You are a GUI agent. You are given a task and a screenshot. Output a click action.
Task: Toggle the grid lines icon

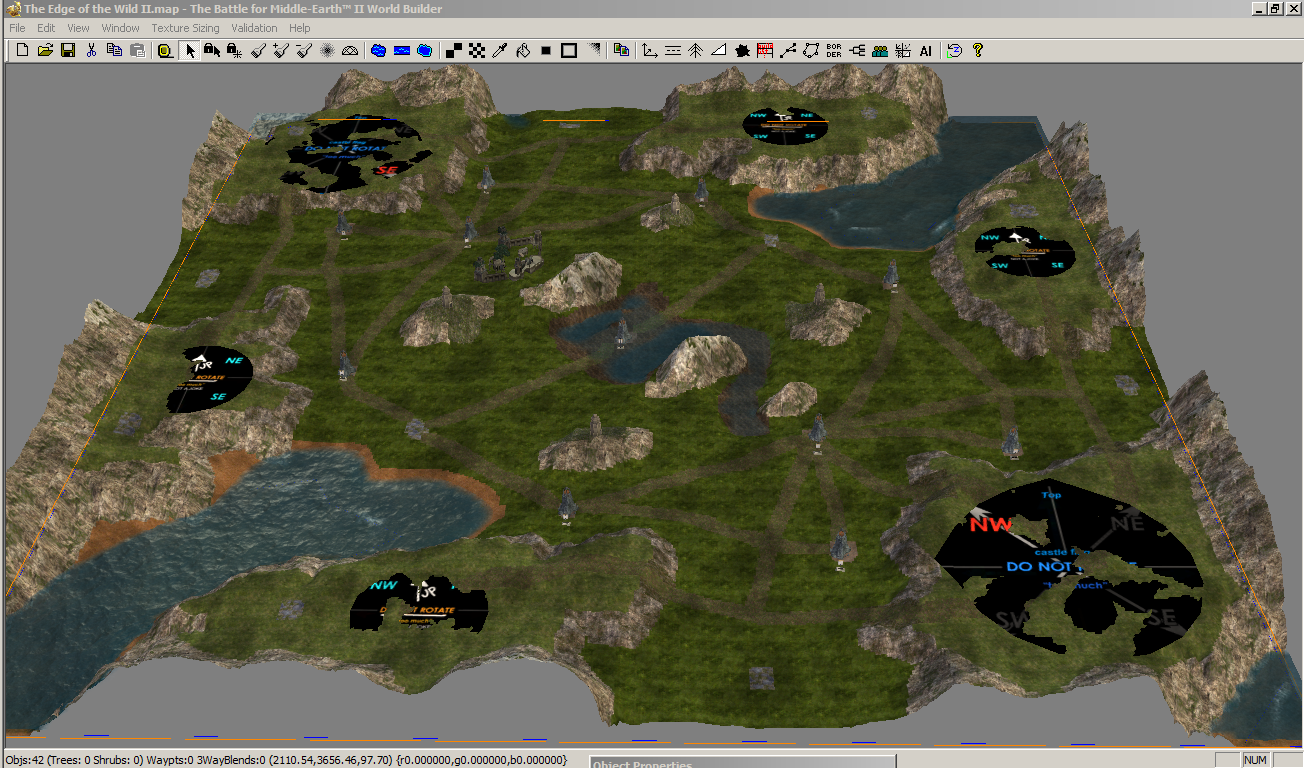[x=903, y=50]
